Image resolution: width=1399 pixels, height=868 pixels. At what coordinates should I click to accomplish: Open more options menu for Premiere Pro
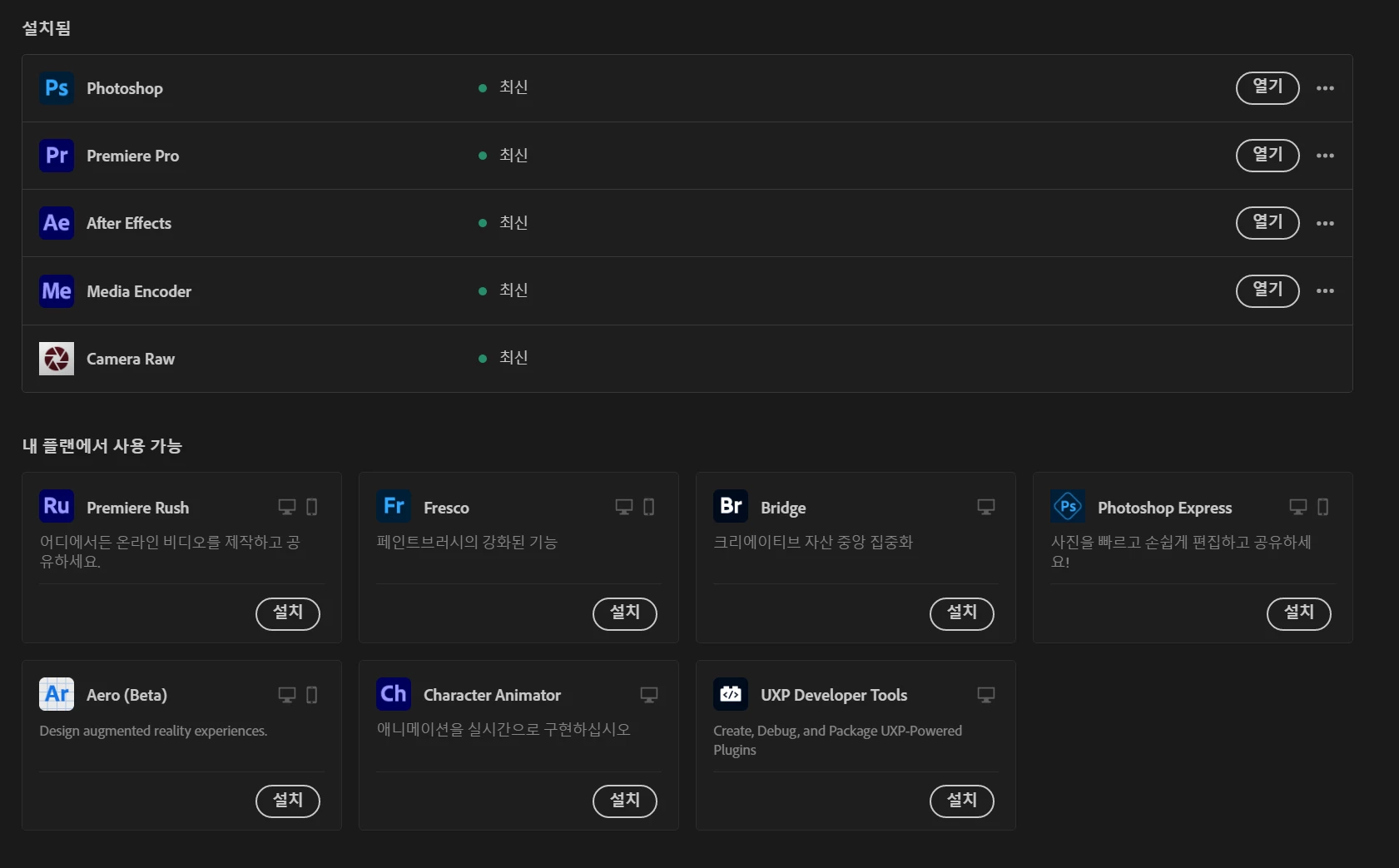(1326, 156)
